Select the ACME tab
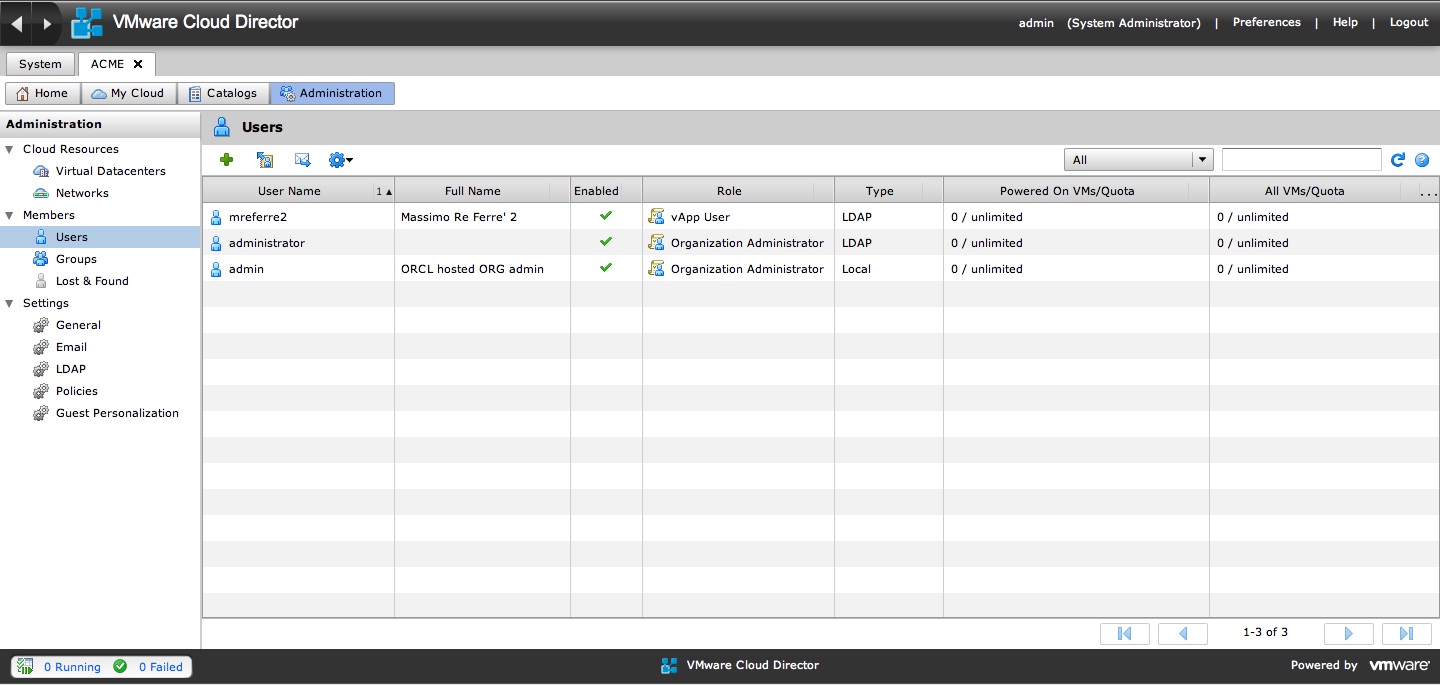 tap(108, 64)
